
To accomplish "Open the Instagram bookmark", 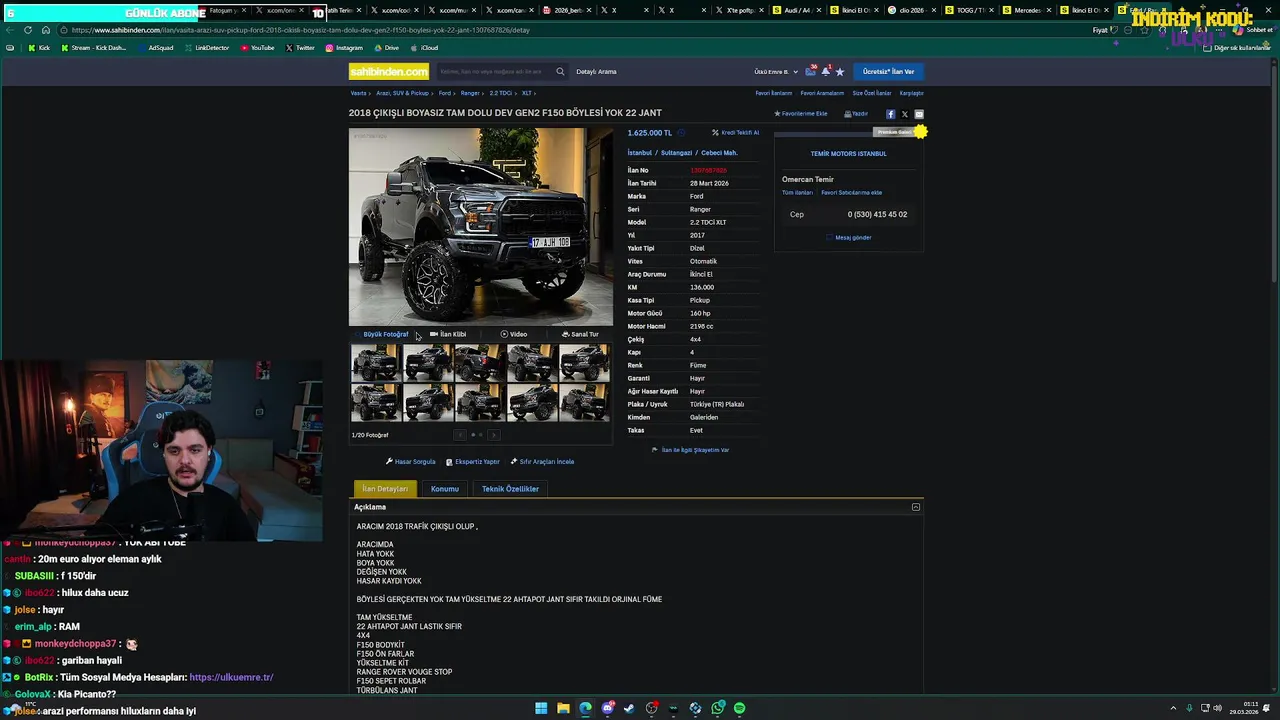I will (x=344, y=48).
